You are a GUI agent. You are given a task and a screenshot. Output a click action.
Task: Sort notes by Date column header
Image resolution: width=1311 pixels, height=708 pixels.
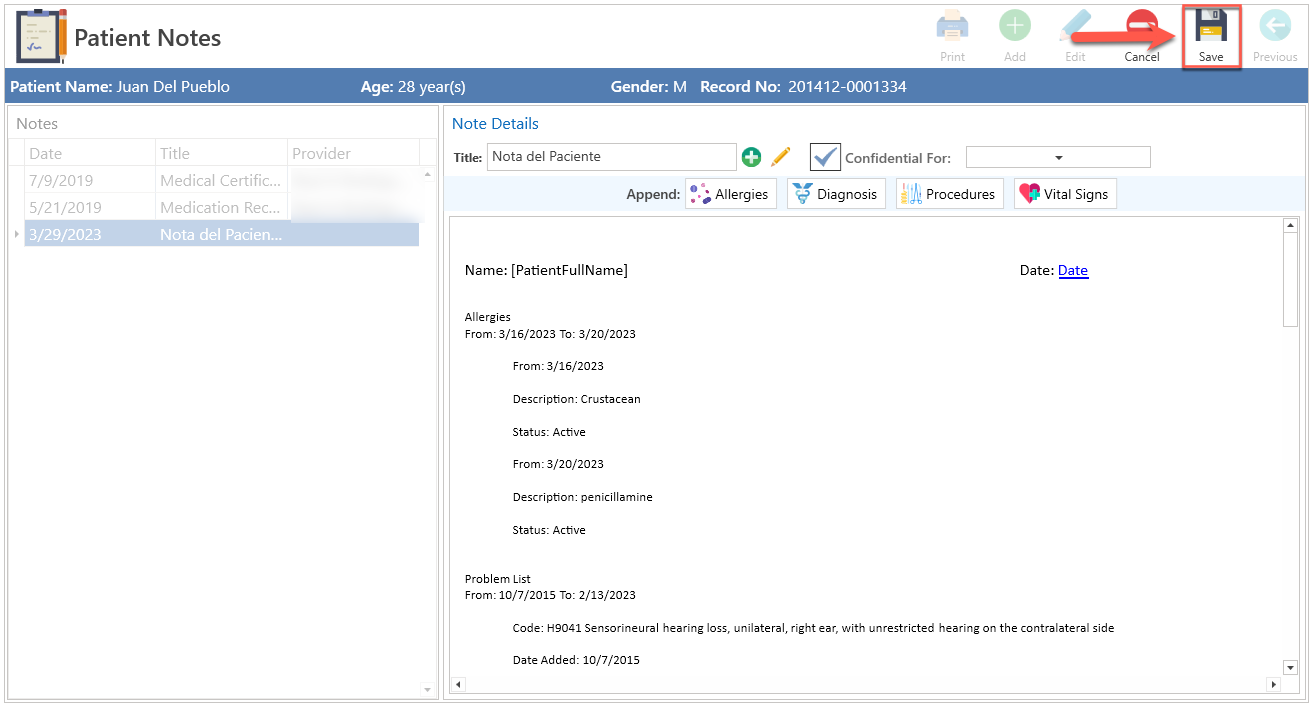(90, 153)
